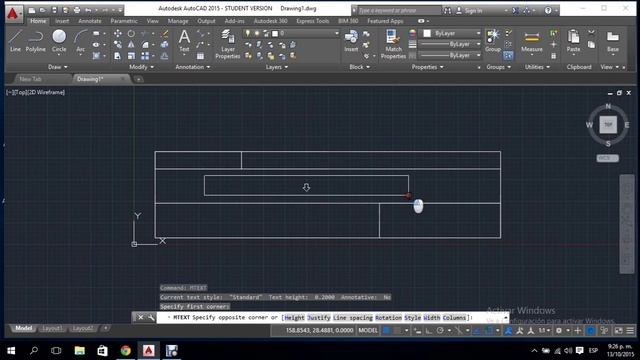
Task: Click the Table icon in Annotation
Action: coord(200,56)
